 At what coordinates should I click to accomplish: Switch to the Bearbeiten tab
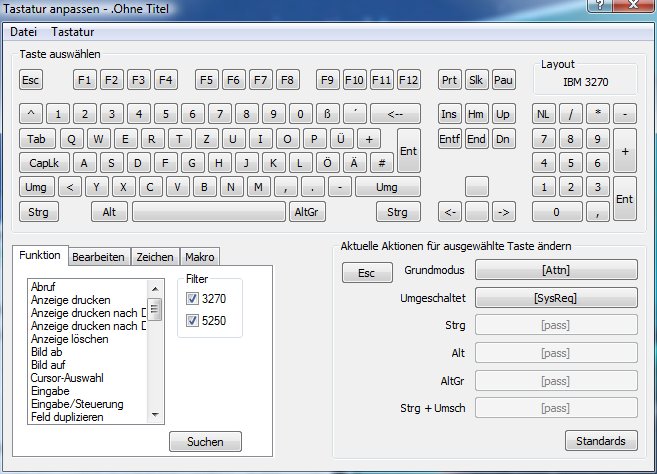tap(98, 257)
